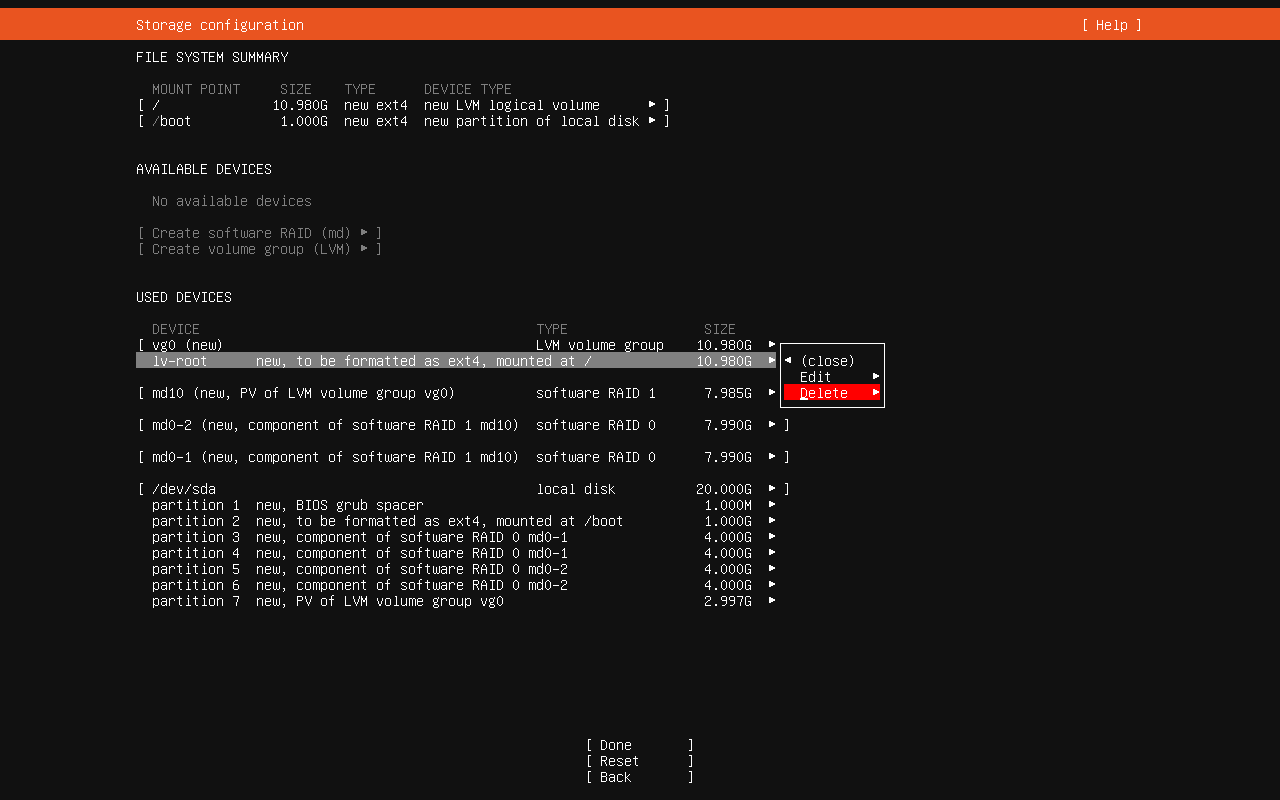Screen dimensions: 1280x800
Task: Open the Help menu in the header
Action: tap(1111, 25)
